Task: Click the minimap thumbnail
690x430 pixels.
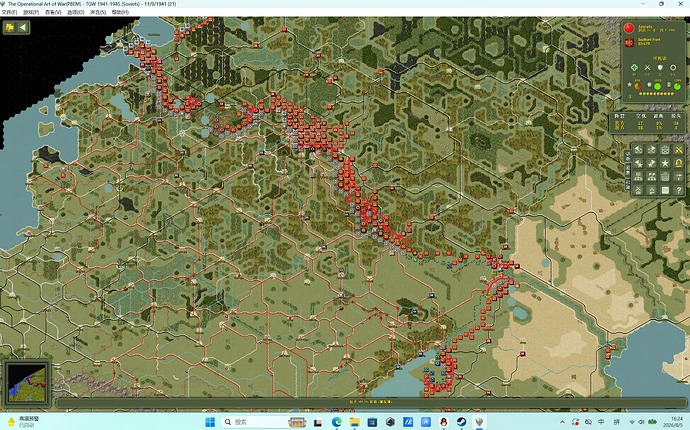Action: 27,383
